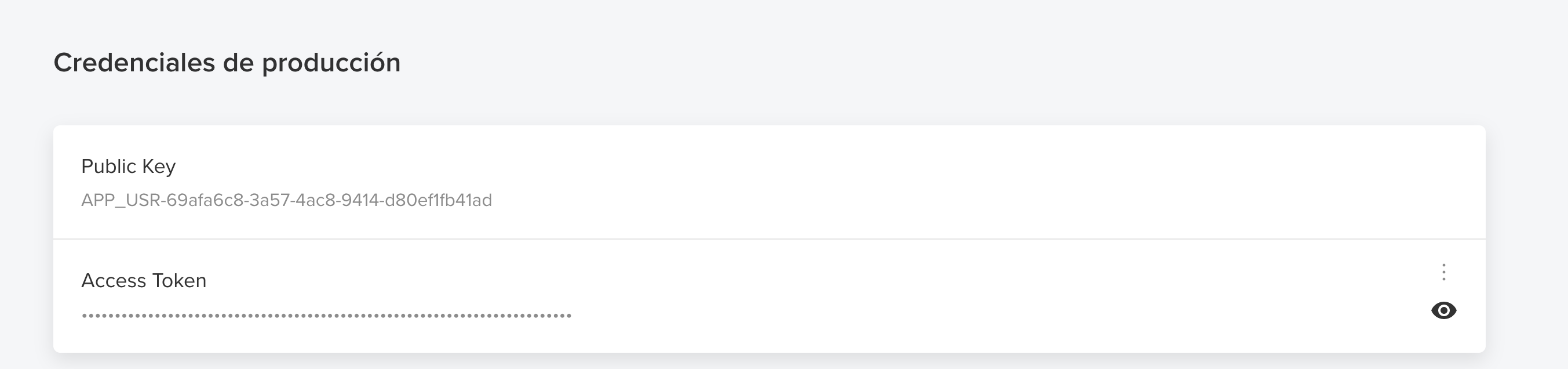Select the APP_USR public key value
Image resolution: width=1568 pixels, height=369 pixels.
[287, 200]
